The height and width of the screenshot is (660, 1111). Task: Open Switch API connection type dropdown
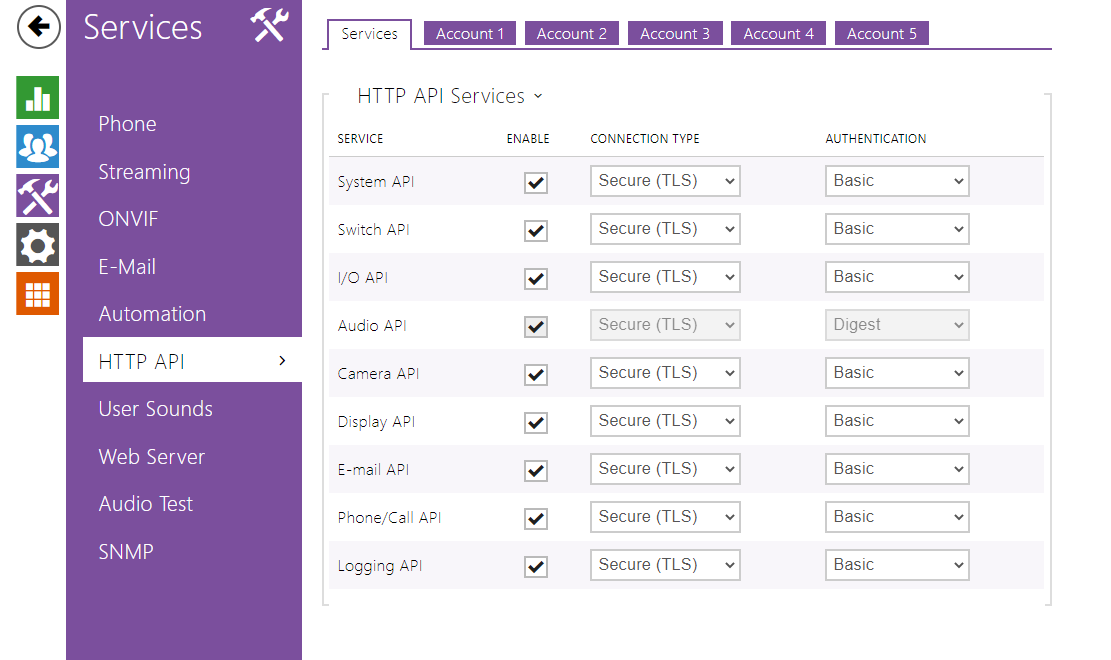665,229
